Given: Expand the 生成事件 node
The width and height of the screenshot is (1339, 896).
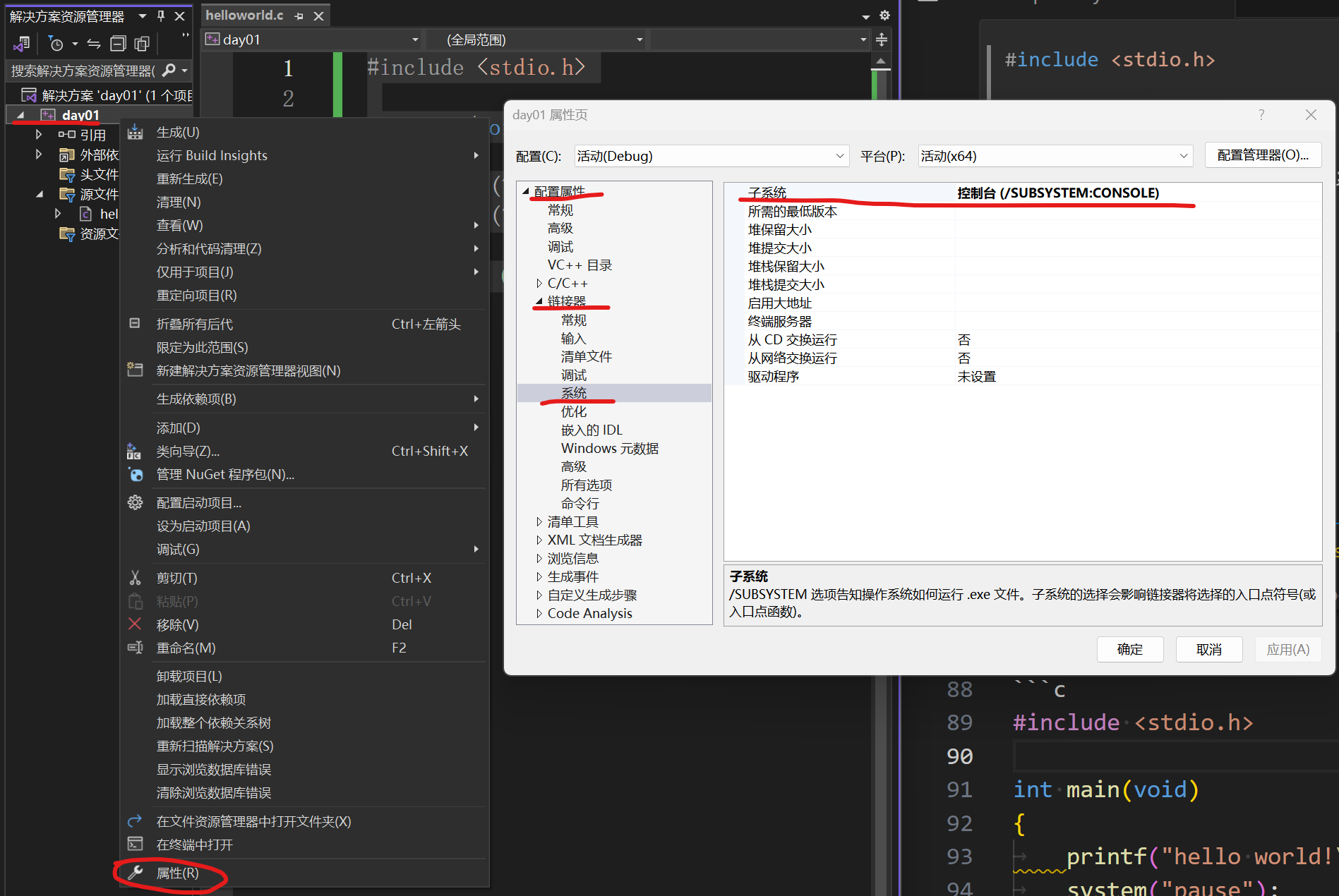Looking at the screenshot, I should [539, 577].
